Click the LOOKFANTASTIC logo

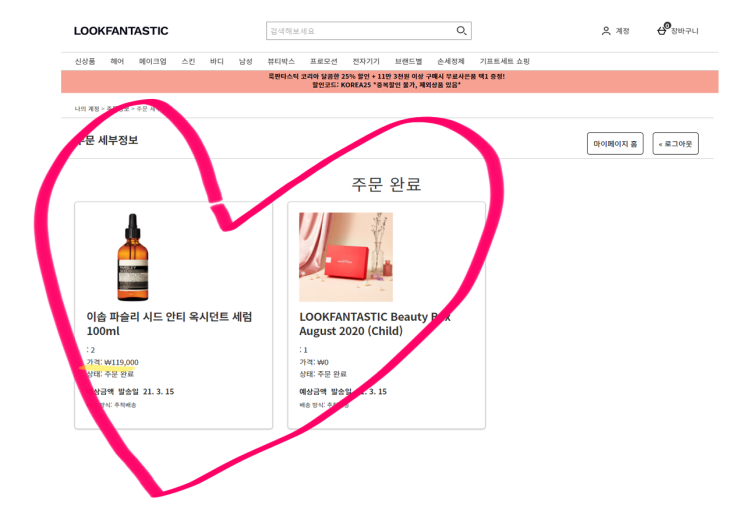point(121,31)
